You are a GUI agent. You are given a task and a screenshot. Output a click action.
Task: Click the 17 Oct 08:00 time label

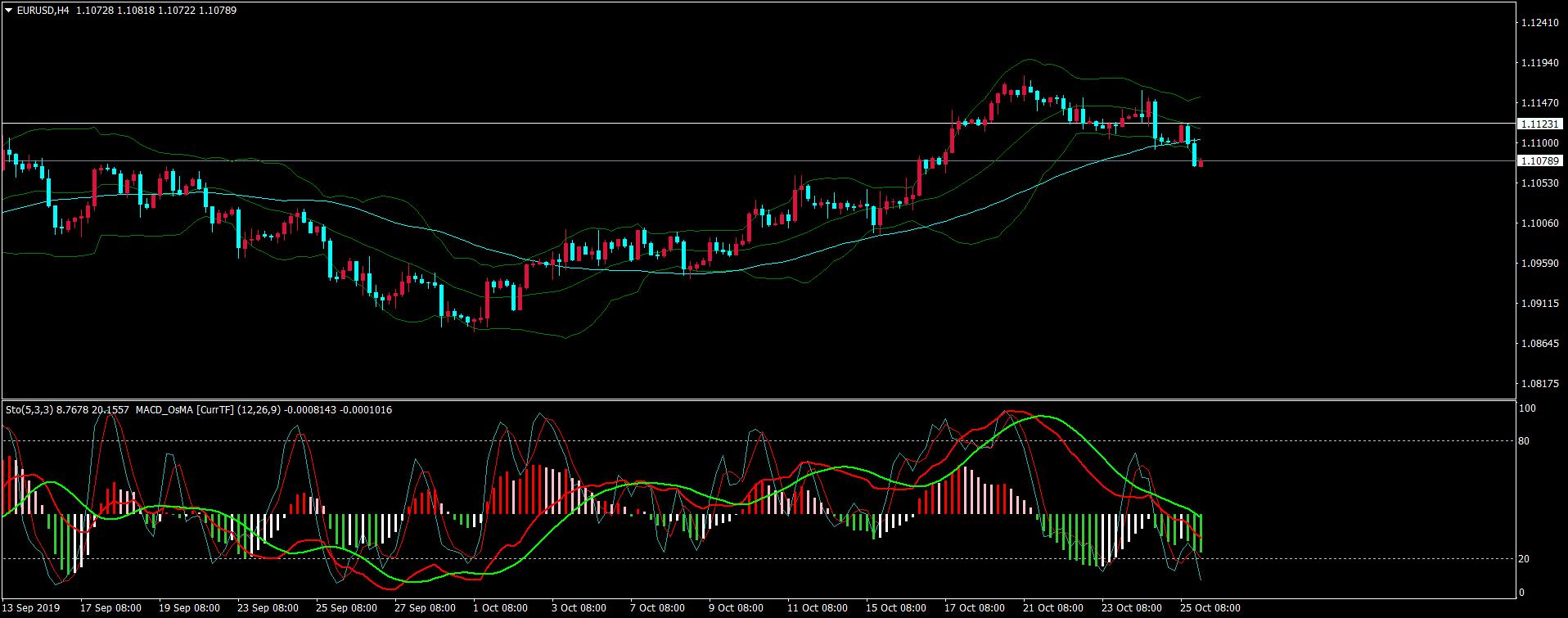[975, 608]
